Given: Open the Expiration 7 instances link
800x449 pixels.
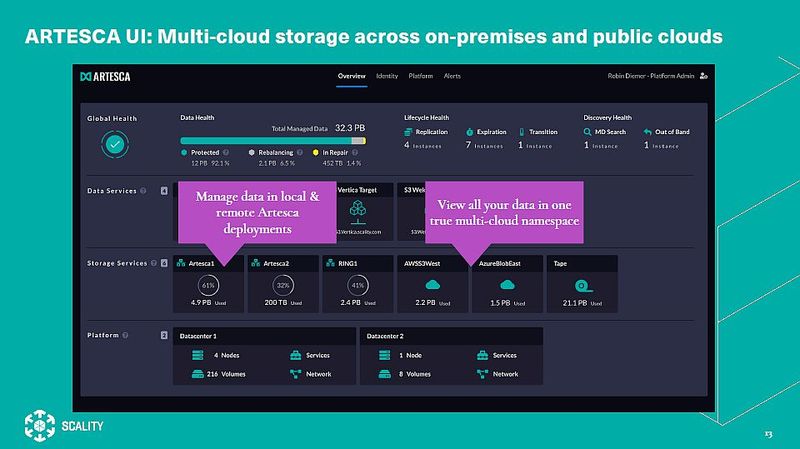Looking at the screenshot, I should (x=484, y=145).
